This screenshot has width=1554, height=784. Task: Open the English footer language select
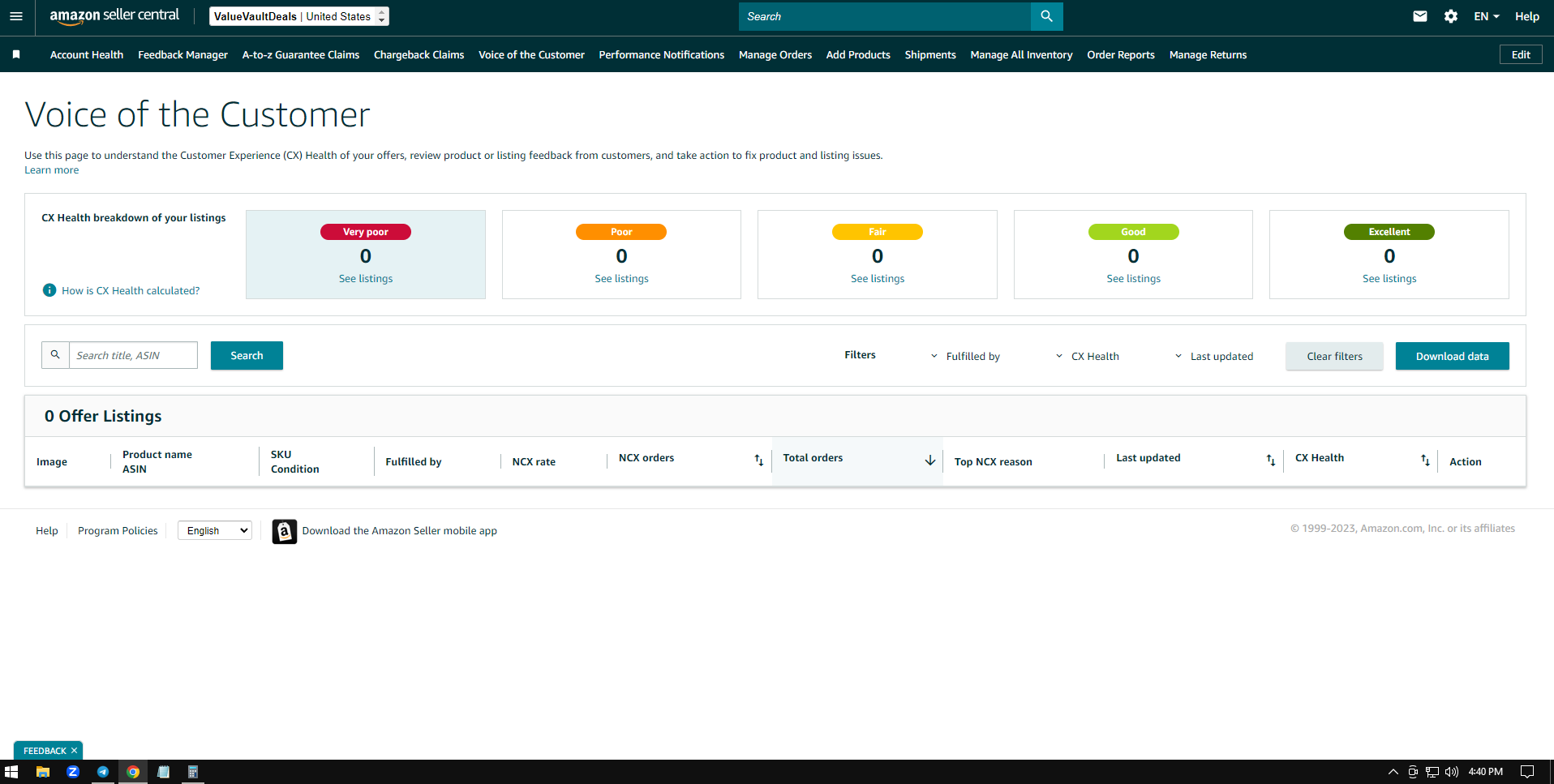click(215, 531)
